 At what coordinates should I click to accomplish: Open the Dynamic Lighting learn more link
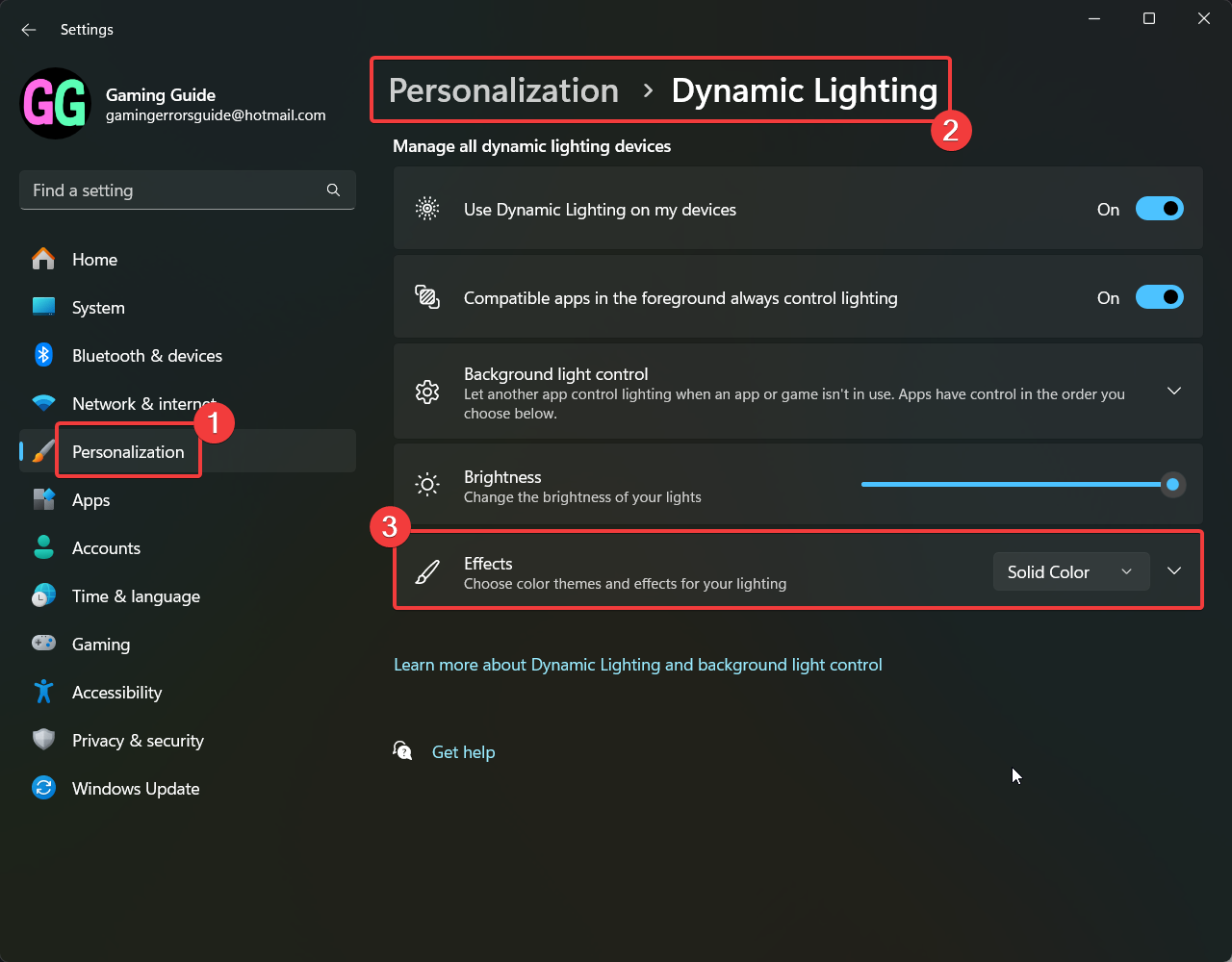click(637, 664)
